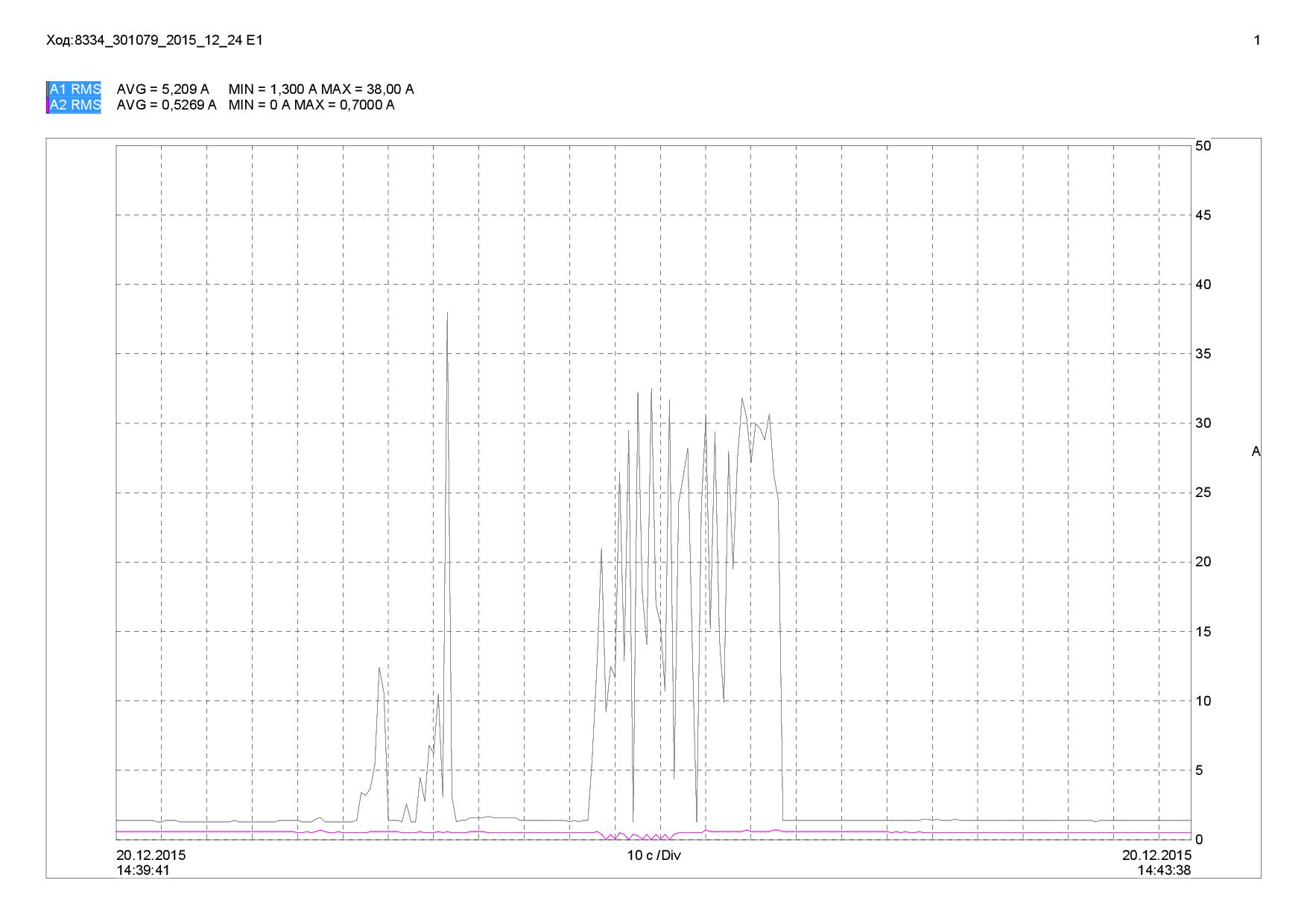Click the page number 1
Image resolution: width=1307 pixels, height=924 pixels.
click(1257, 40)
